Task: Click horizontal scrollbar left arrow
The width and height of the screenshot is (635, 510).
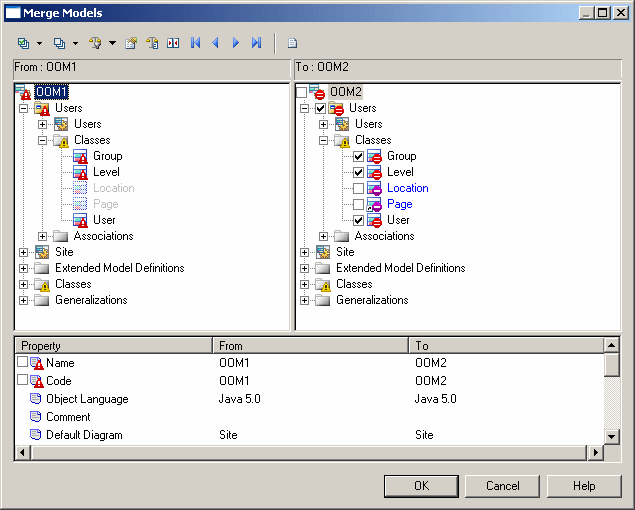Action: (x=23, y=452)
